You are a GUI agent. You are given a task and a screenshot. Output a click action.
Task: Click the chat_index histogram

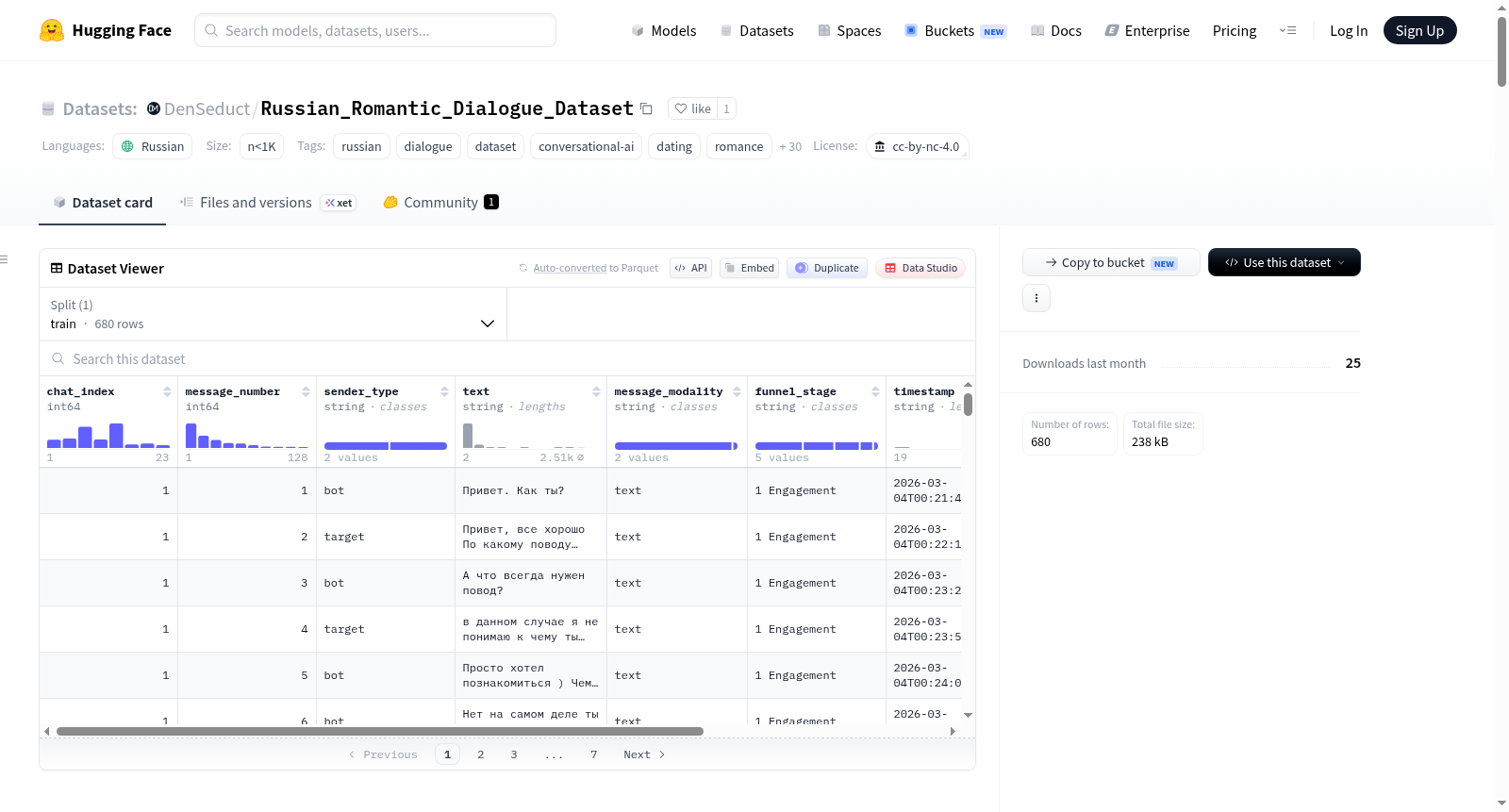pos(108,435)
